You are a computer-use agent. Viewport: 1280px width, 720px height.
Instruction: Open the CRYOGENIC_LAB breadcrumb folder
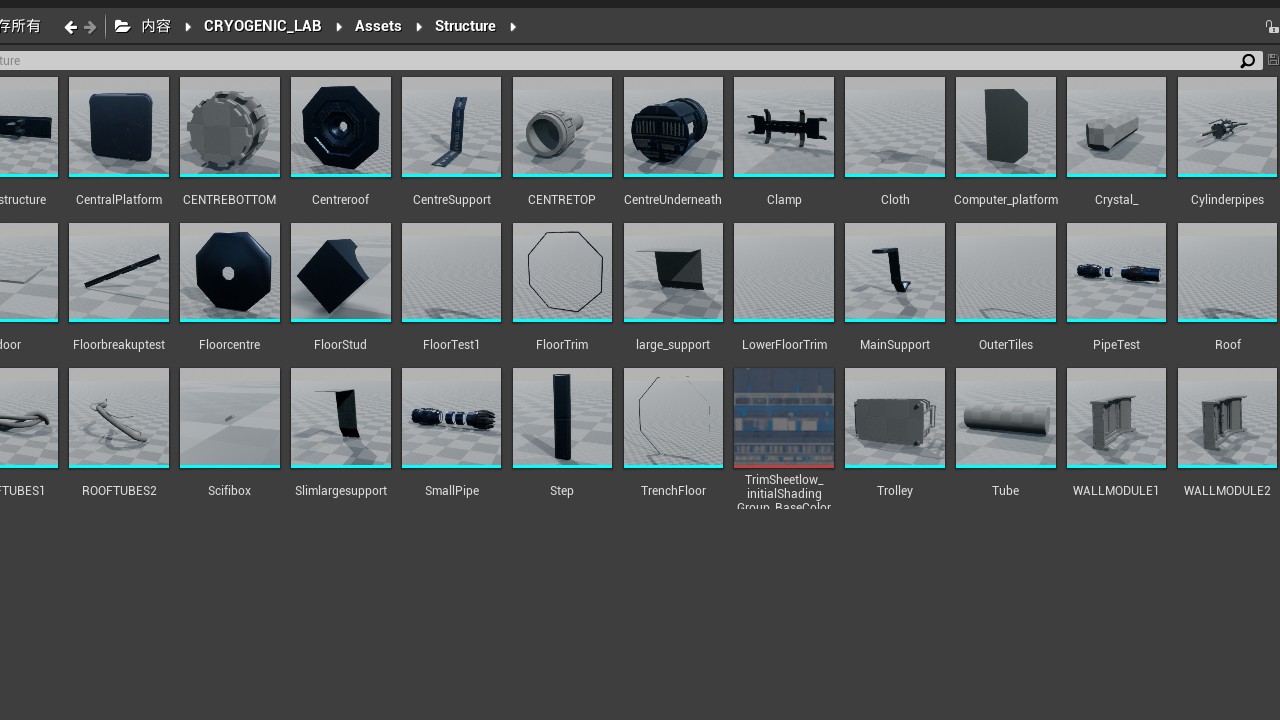(262, 27)
